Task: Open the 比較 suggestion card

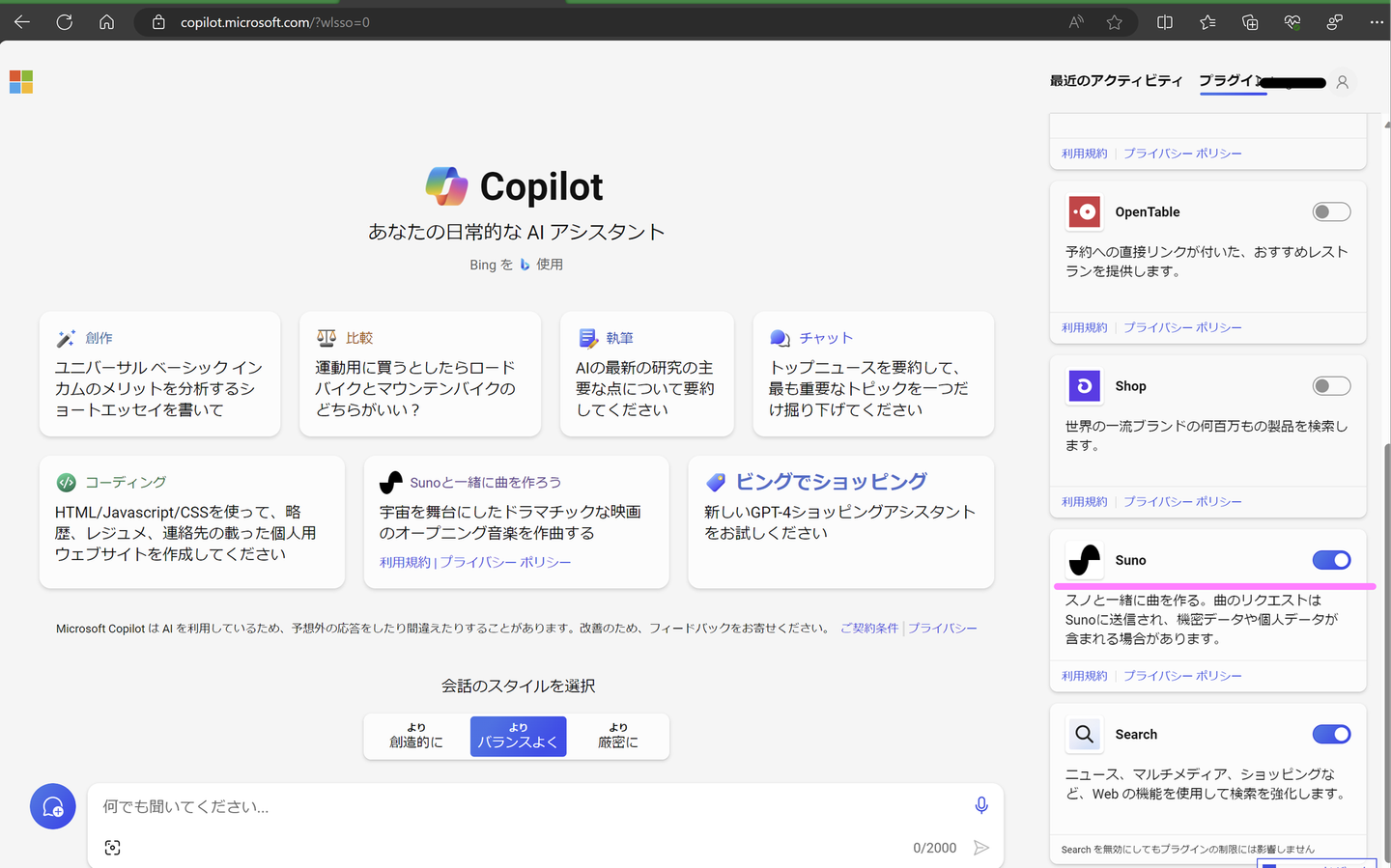Action: [420, 374]
